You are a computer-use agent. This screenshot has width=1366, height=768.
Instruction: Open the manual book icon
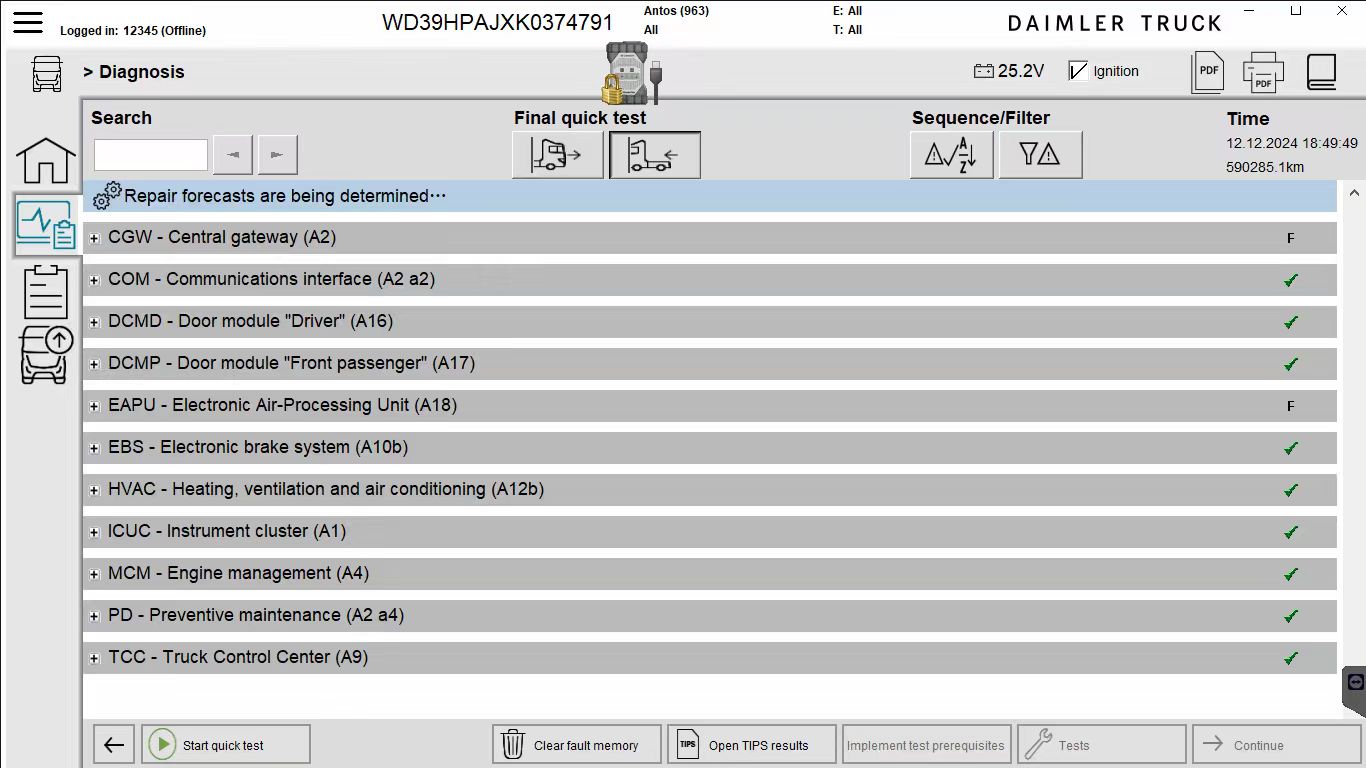[x=1321, y=72]
